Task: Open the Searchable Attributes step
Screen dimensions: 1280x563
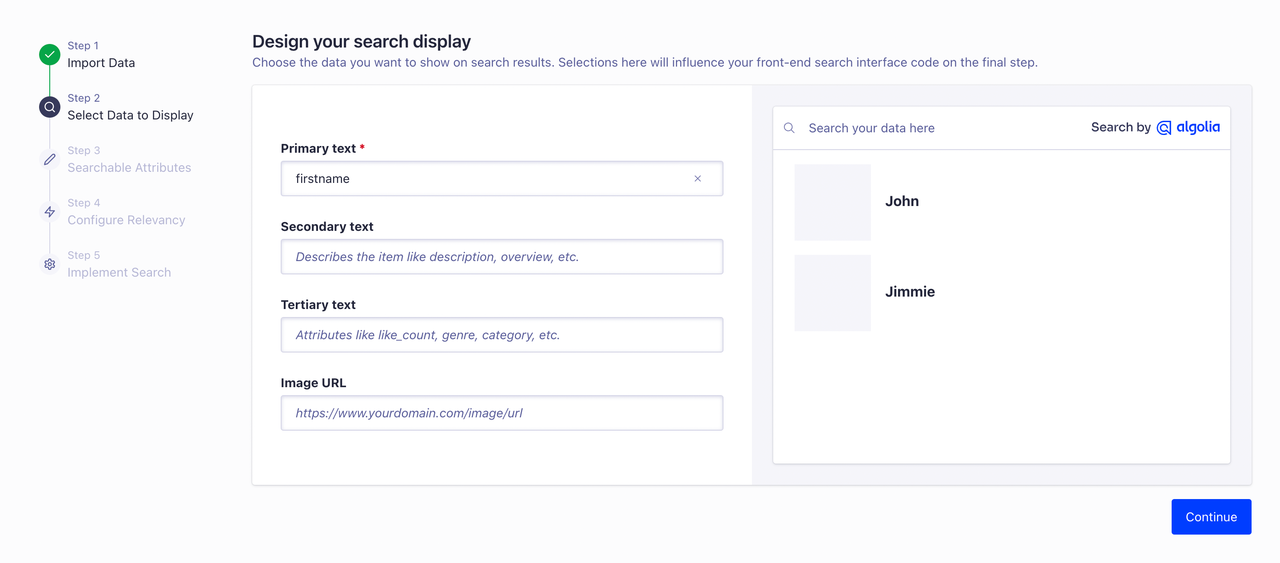Action: tap(129, 167)
